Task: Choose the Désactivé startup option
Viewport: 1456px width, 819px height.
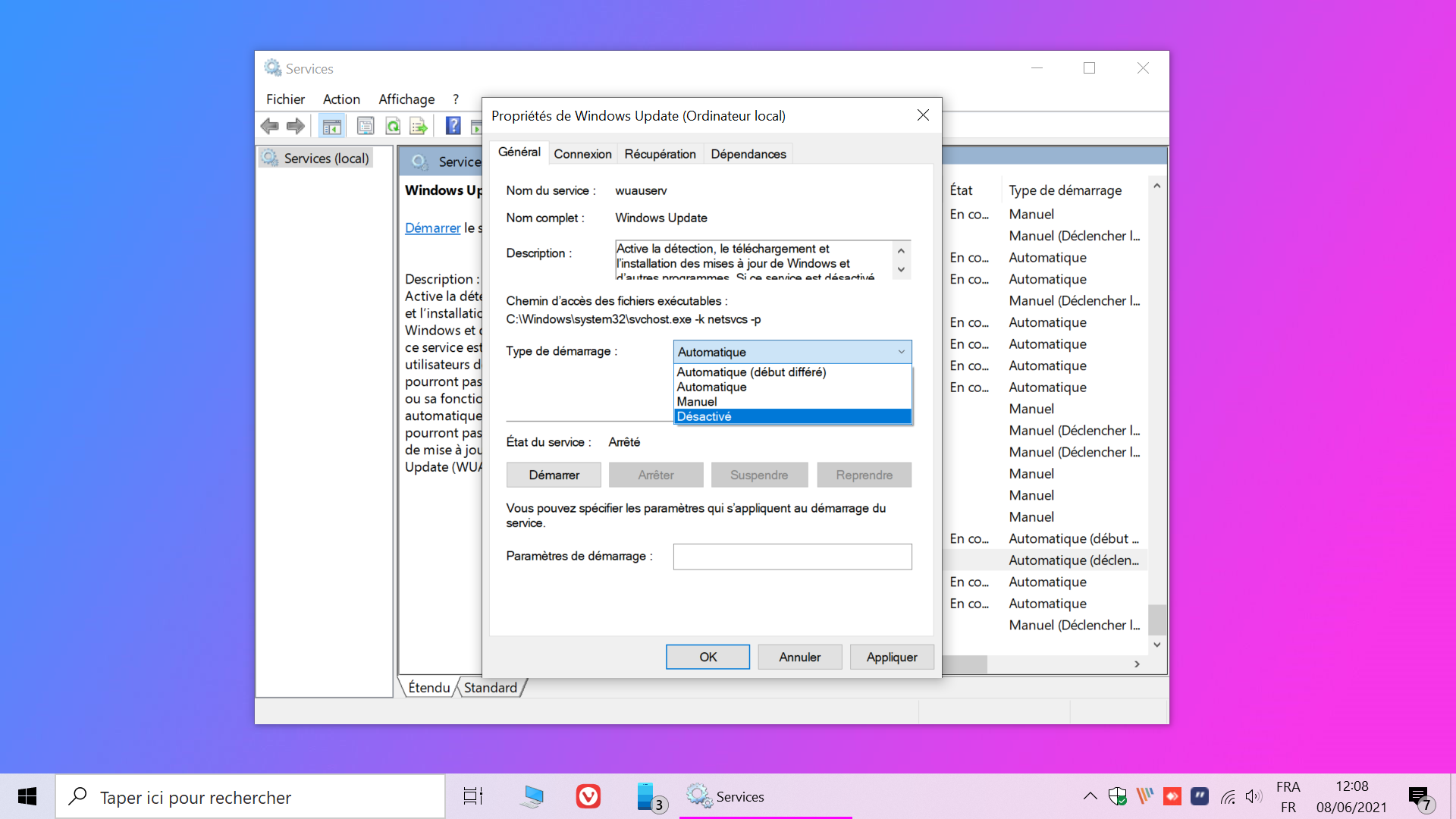Action: pos(792,416)
